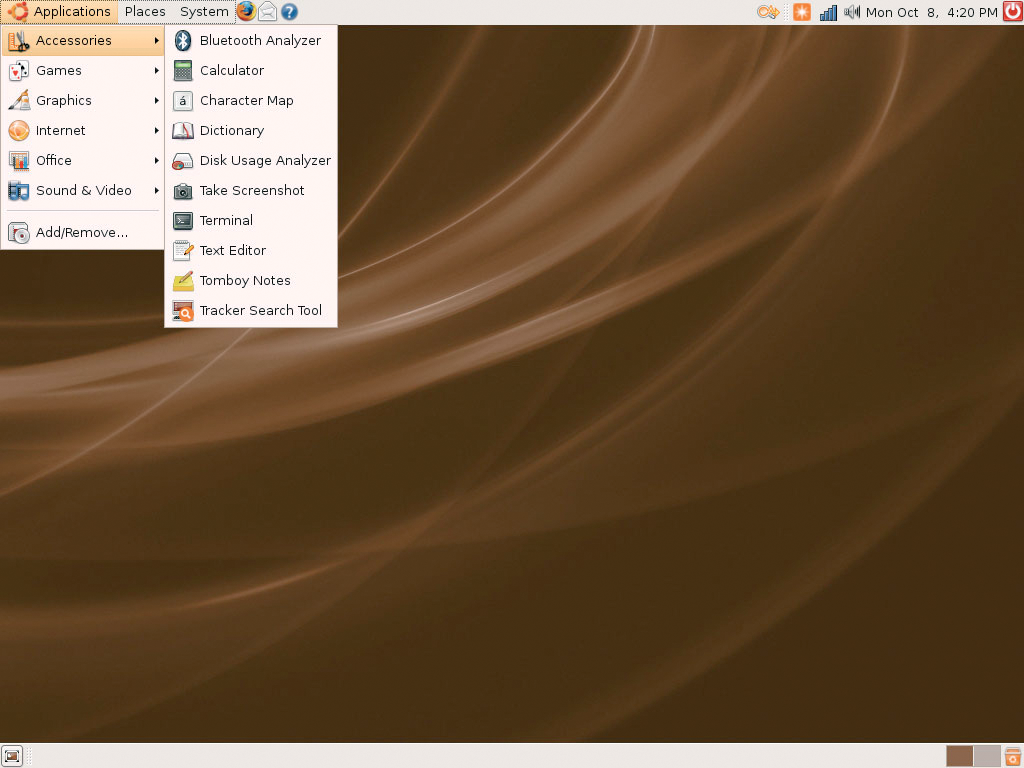
Task: Open Dictionary
Action: point(251,131)
